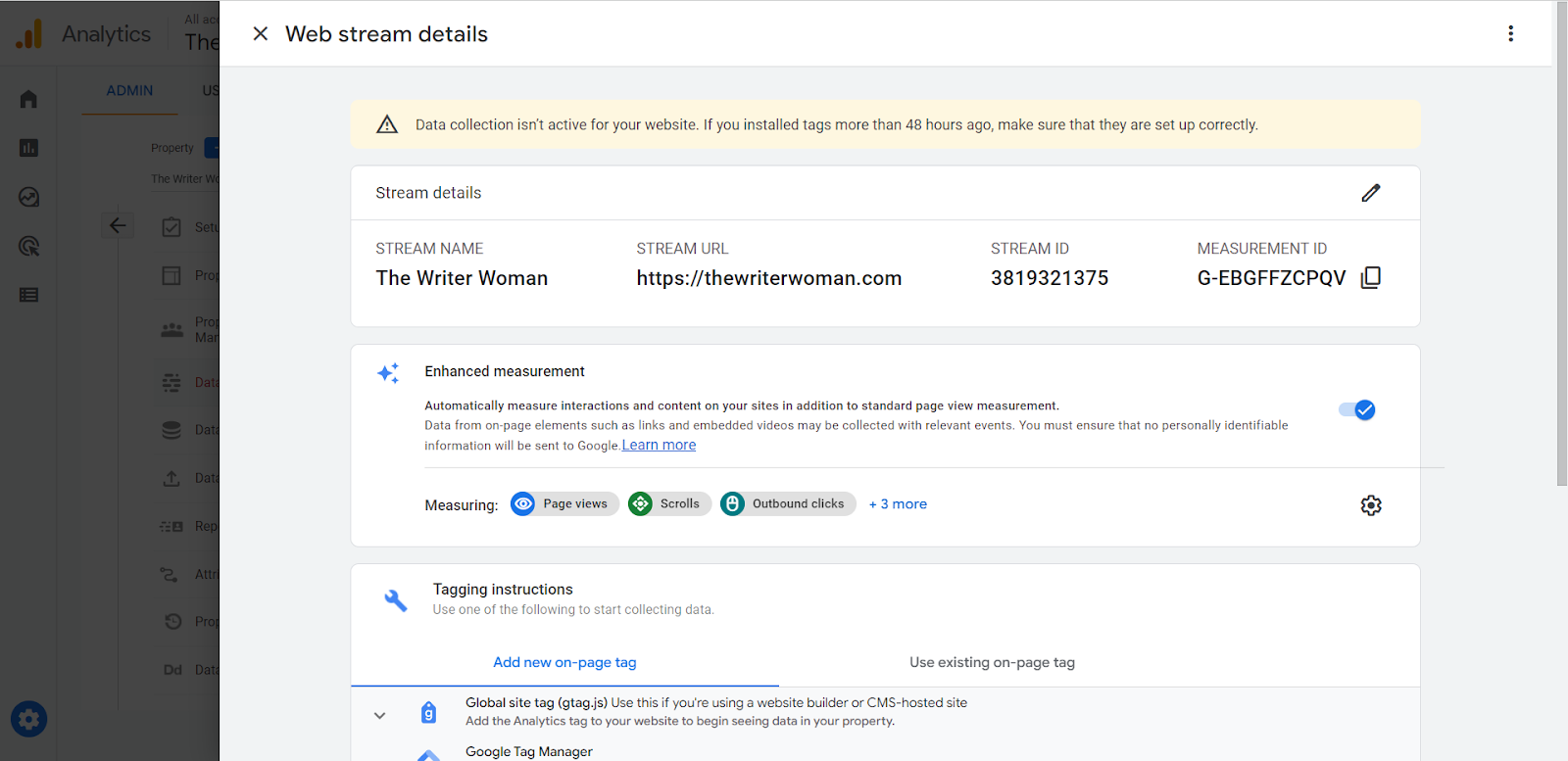Image resolution: width=1568 pixels, height=761 pixels.
Task: Switch to Add new on-page tag tab
Action: (x=564, y=662)
